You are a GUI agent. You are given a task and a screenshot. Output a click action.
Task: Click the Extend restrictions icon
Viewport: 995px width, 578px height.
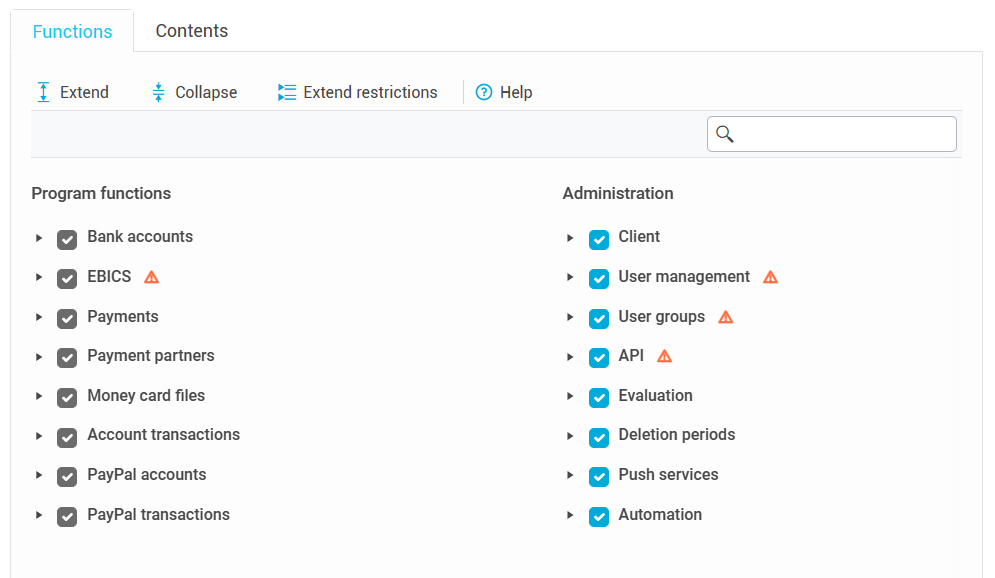(287, 92)
